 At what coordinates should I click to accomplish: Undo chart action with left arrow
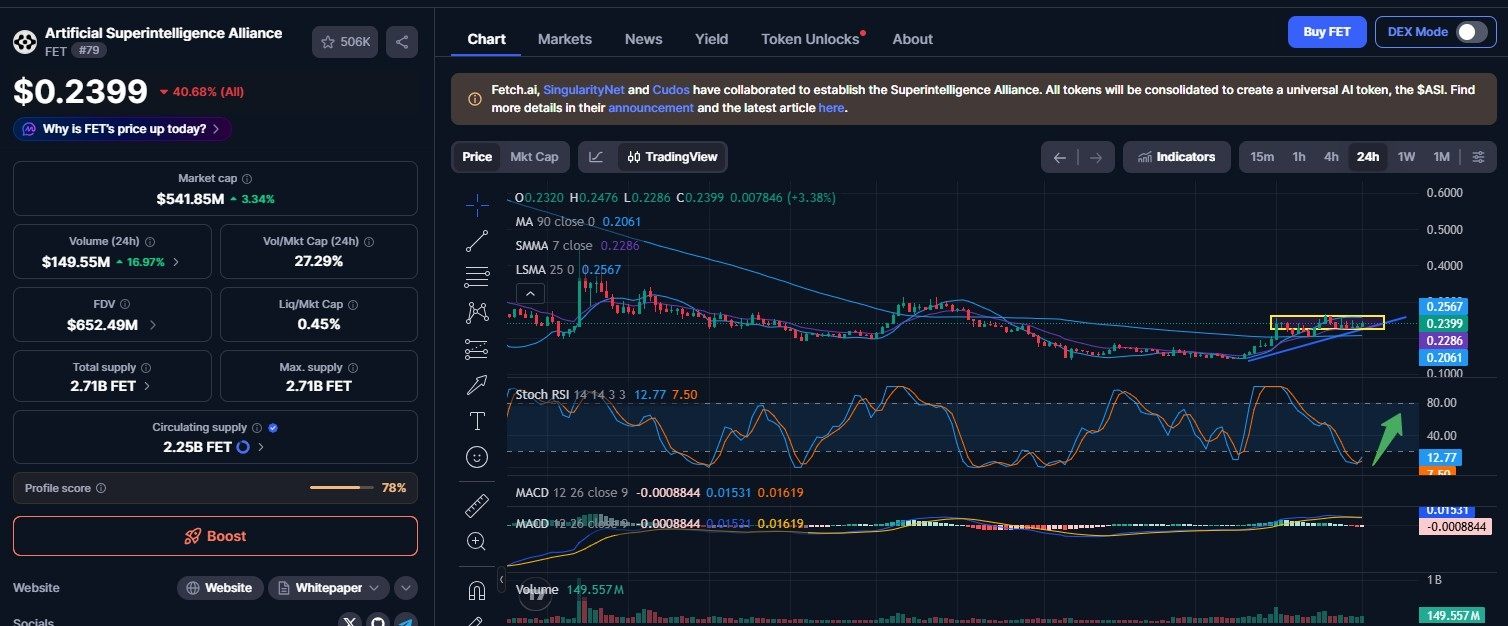(1060, 157)
